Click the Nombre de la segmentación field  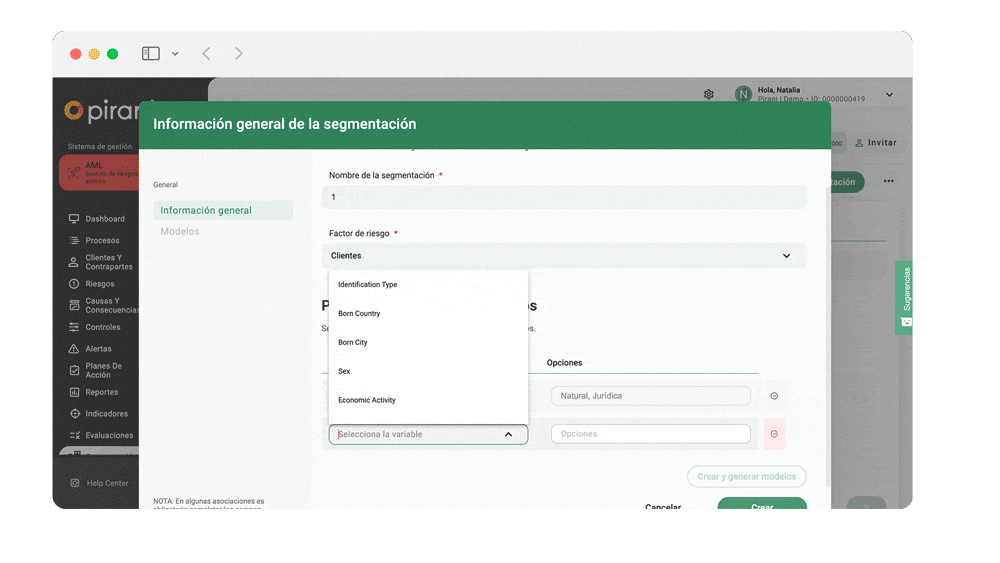pos(567,197)
